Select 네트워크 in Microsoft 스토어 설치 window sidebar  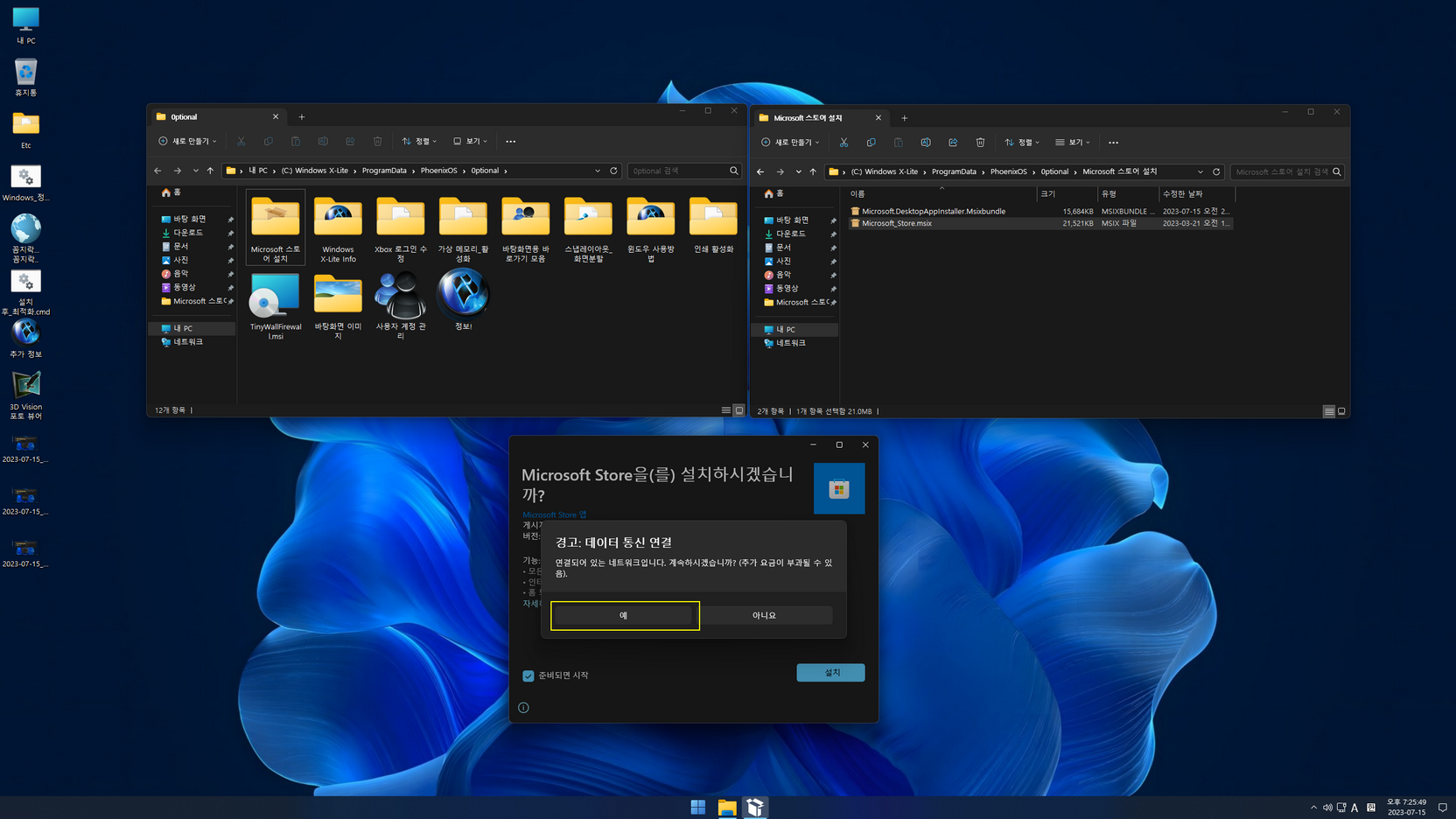click(x=790, y=343)
